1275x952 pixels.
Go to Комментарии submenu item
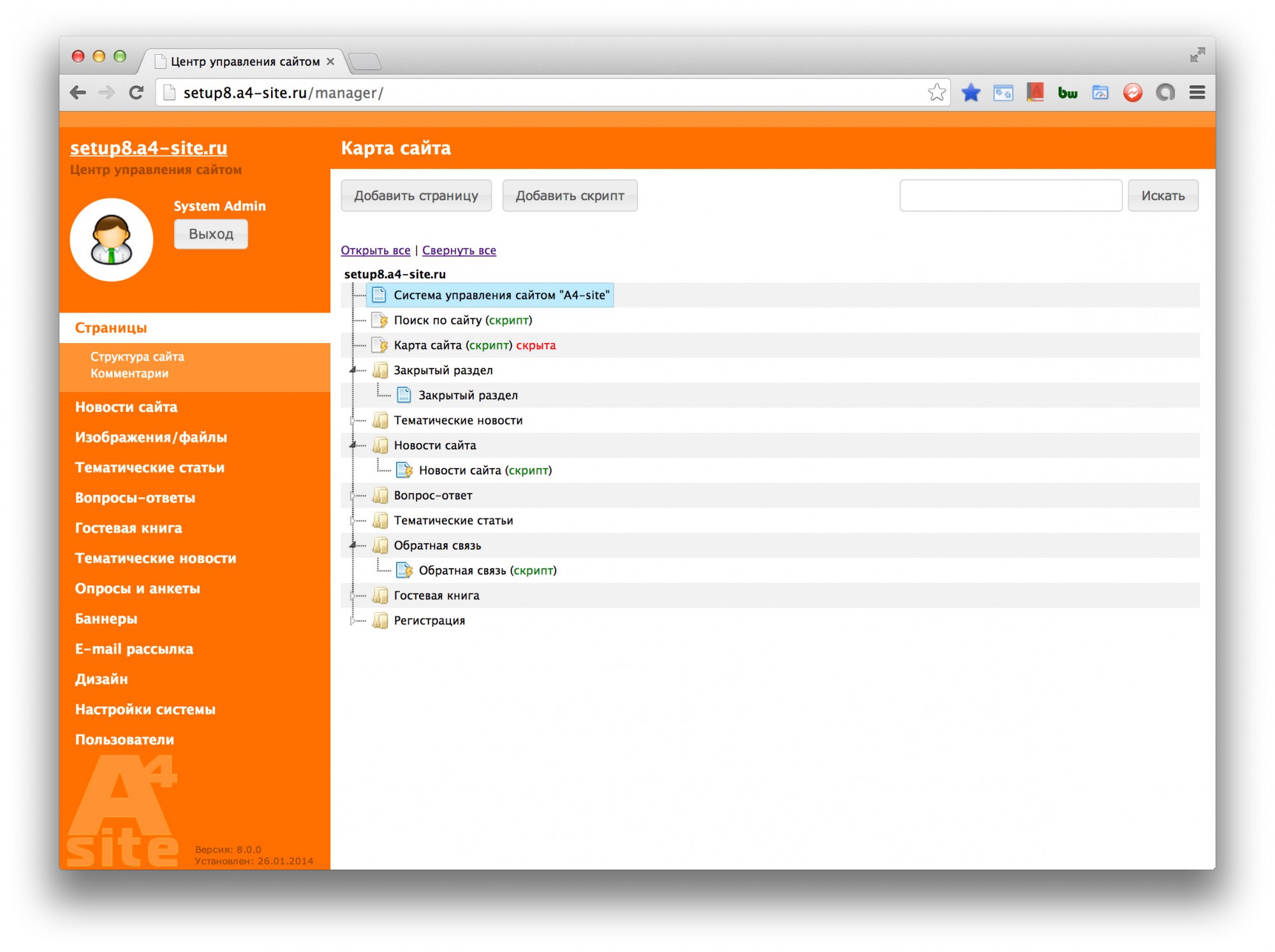pos(129,373)
